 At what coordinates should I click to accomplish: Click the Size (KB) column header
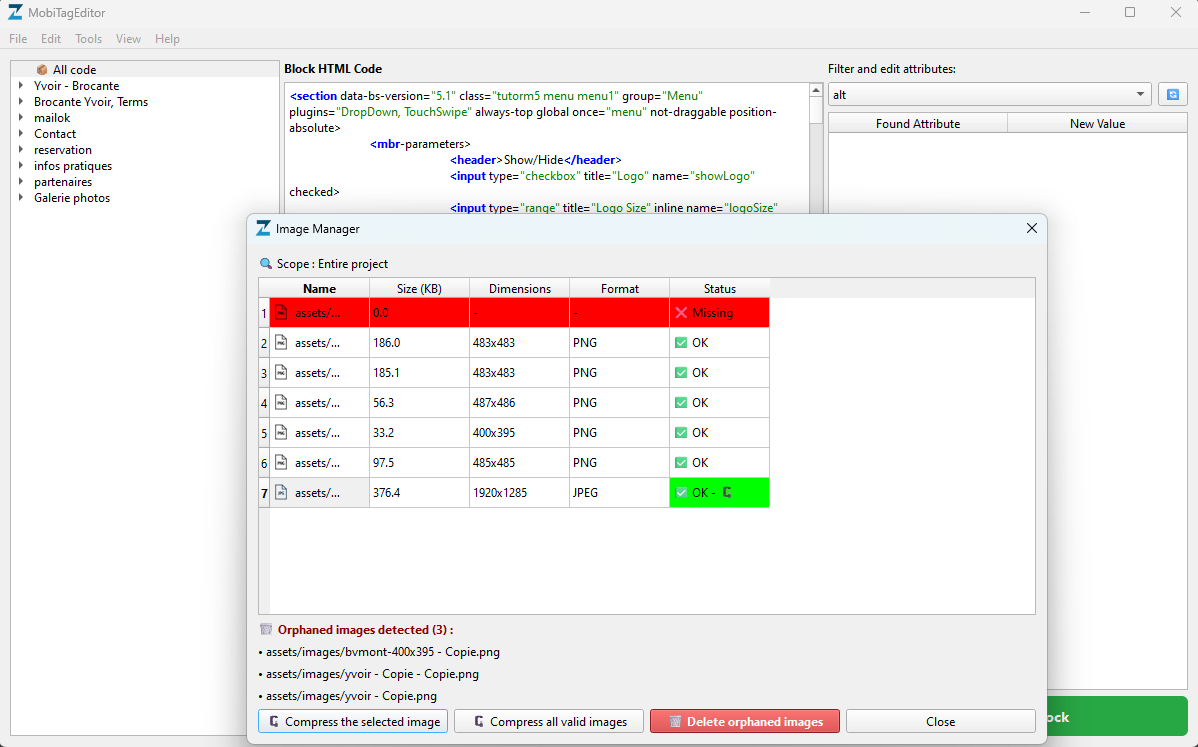tap(419, 289)
